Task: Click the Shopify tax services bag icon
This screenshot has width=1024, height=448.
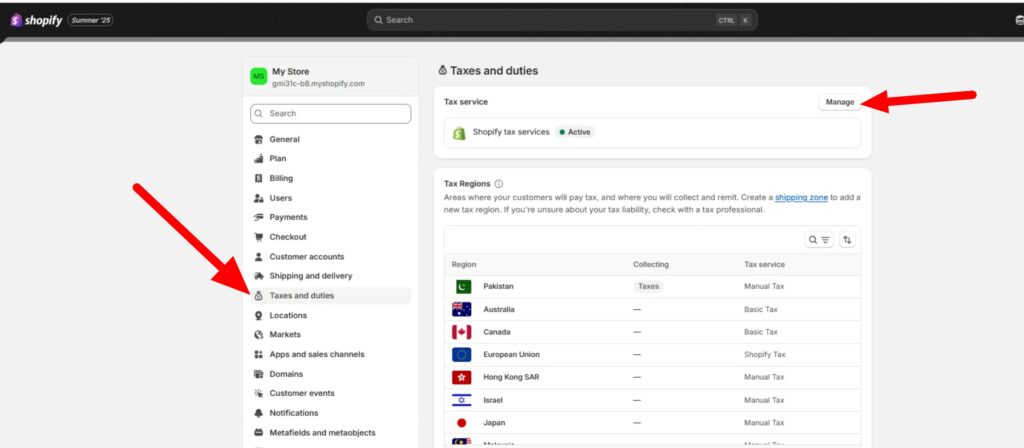Action: coord(459,133)
